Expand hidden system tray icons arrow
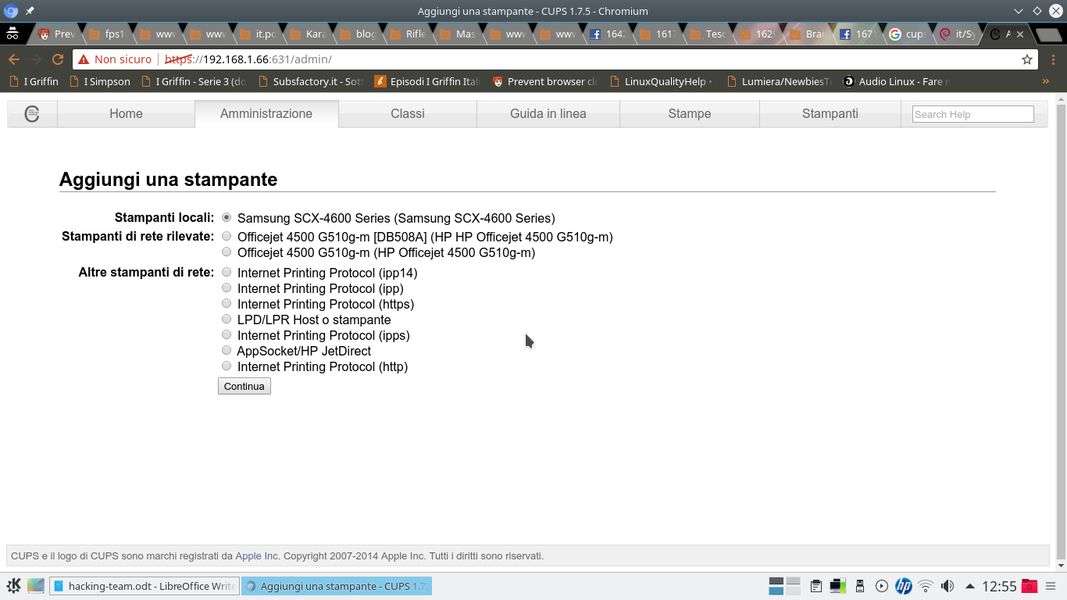The width and height of the screenshot is (1067, 600). pyautogui.click(x=970, y=586)
